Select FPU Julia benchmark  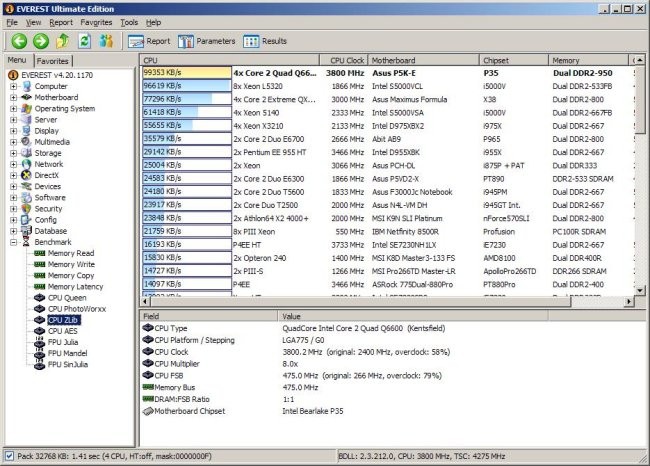pos(63,342)
